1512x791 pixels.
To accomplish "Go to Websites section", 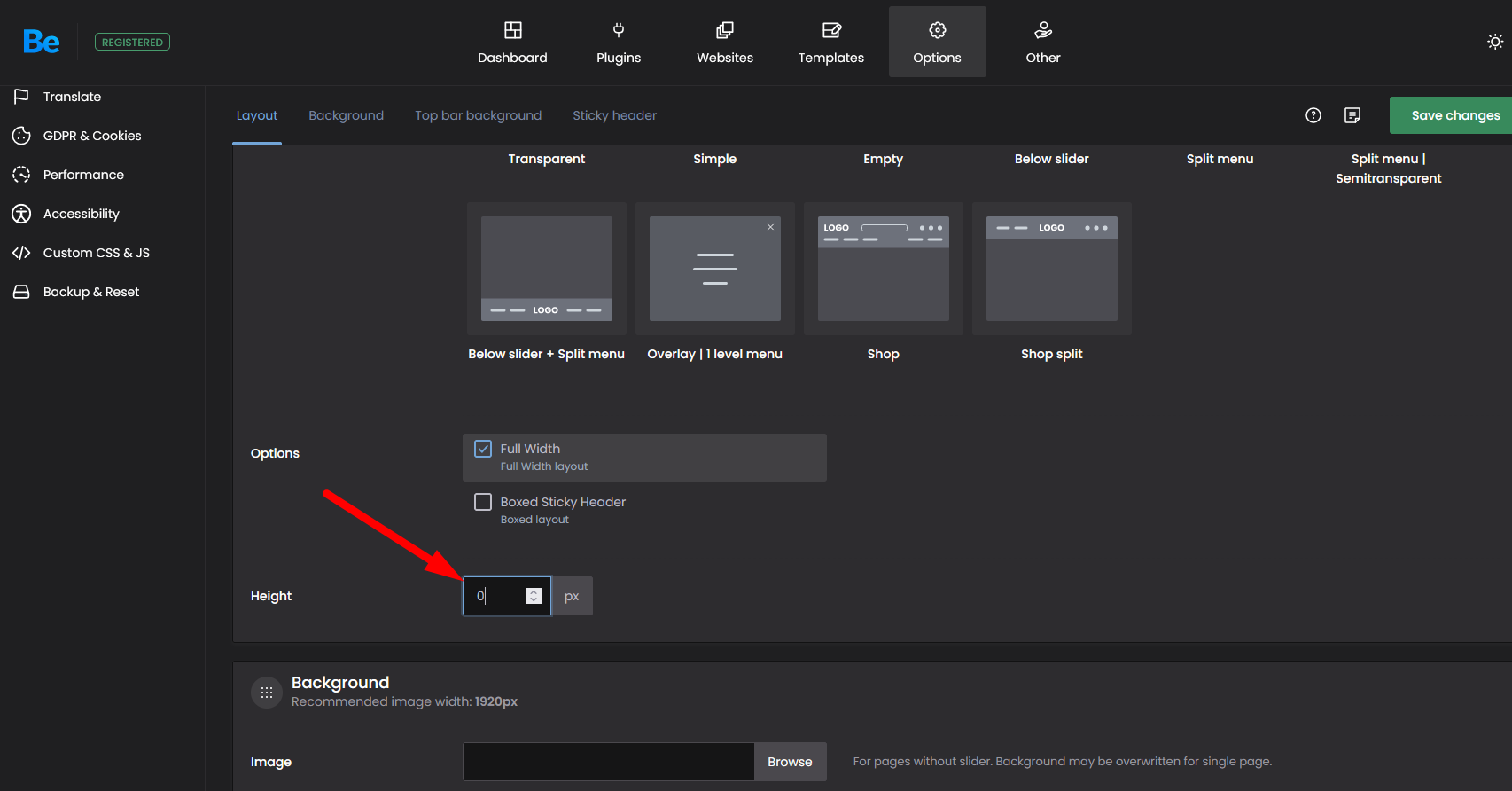I will pyautogui.click(x=725, y=42).
